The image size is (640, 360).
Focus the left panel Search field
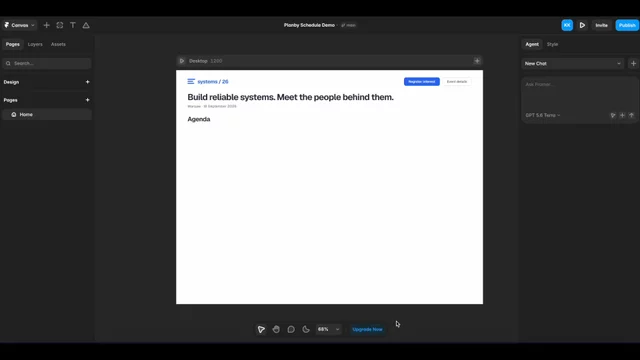coord(47,63)
